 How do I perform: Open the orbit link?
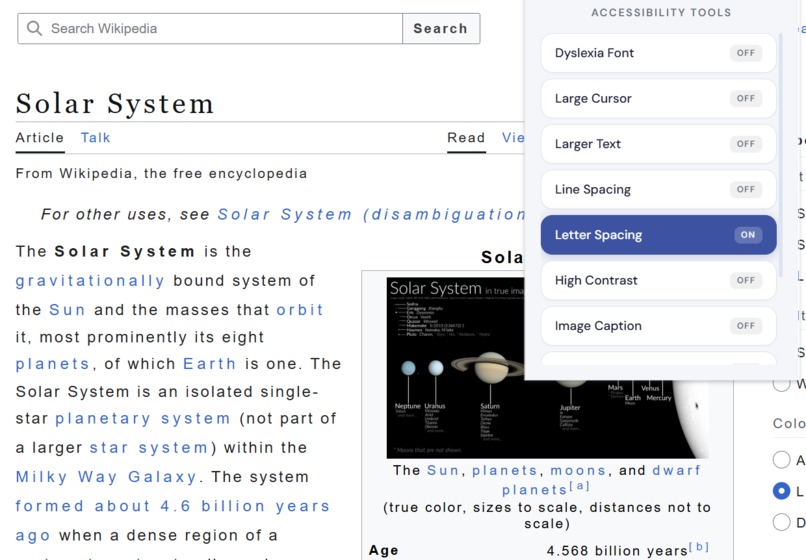click(x=300, y=310)
